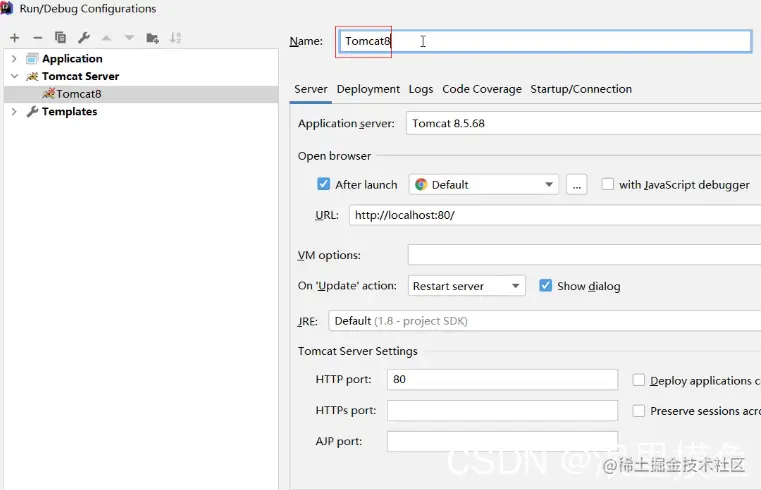Screen dimensions: 761x490
Task: Uncheck the After launch checkbox
Action: click(323, 184)
